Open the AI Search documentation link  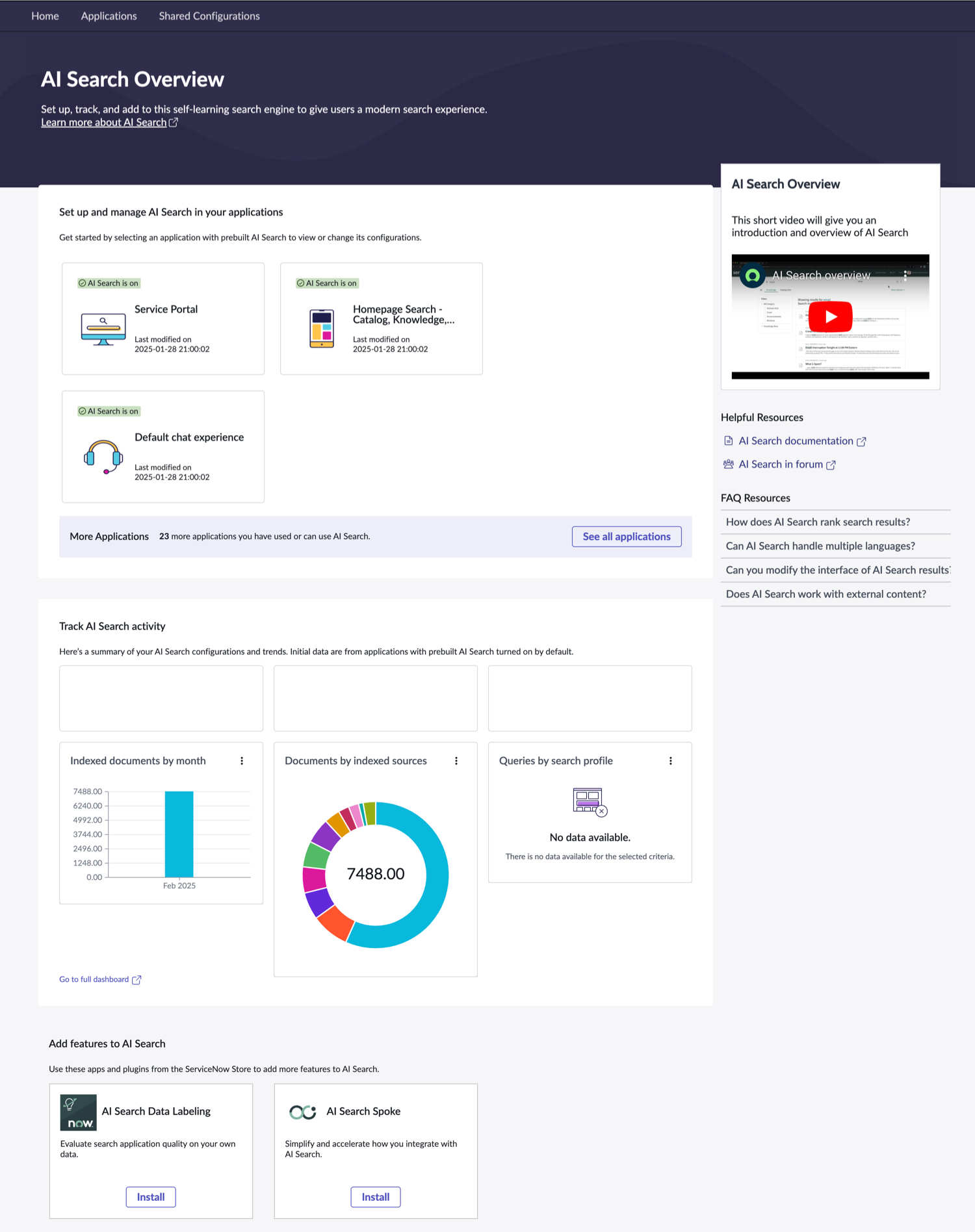tap(796, 441)
